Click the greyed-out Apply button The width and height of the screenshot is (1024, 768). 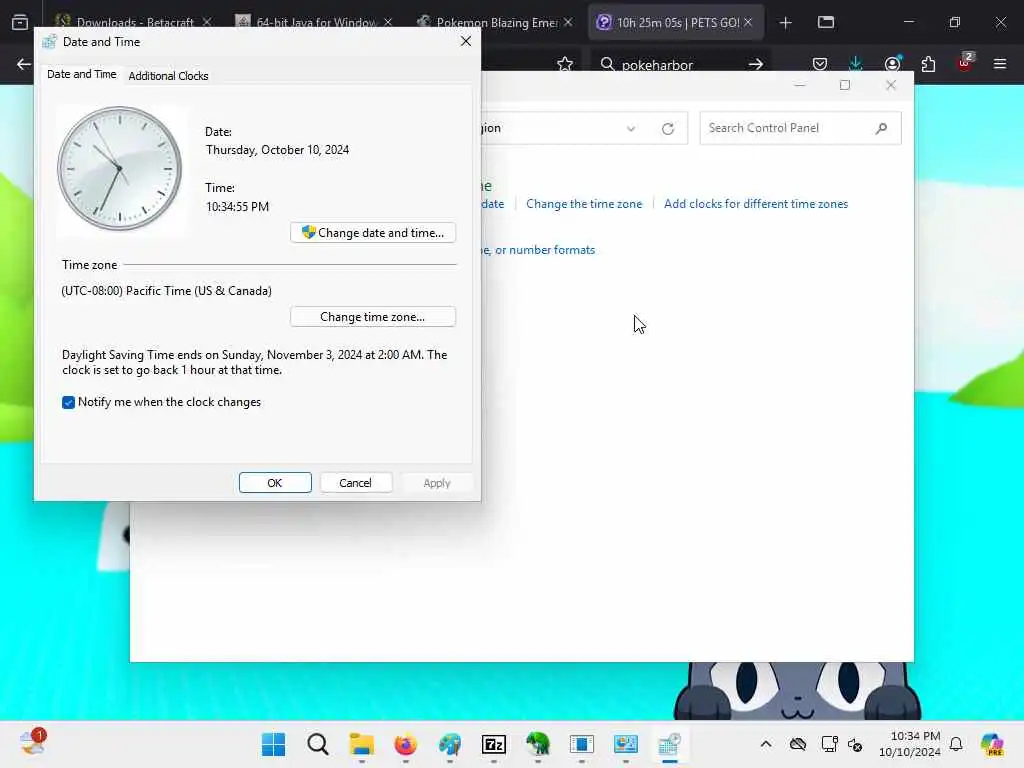(436, 483)
